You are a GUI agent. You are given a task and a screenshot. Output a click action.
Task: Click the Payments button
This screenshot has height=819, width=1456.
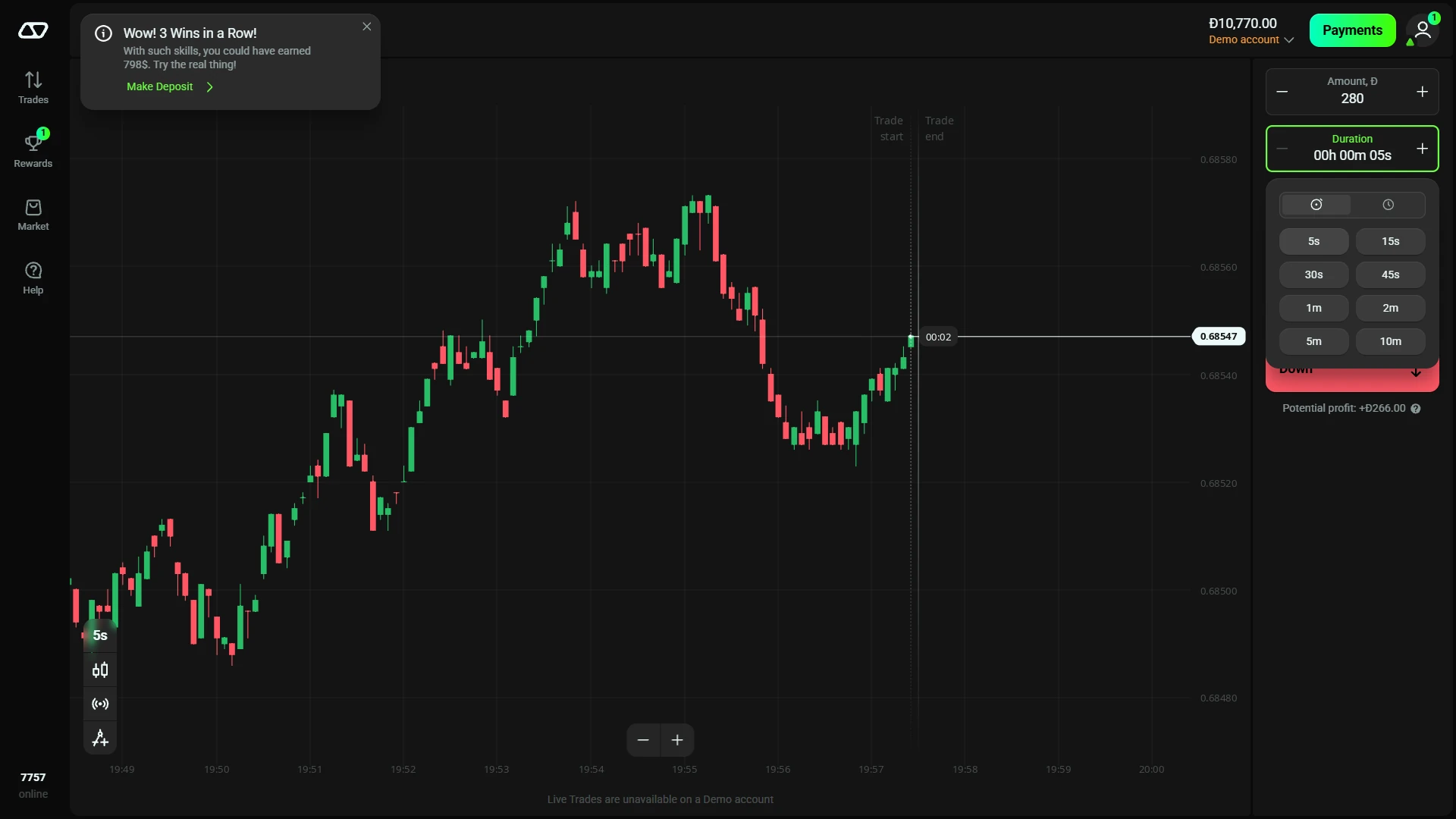(1352, 30)
